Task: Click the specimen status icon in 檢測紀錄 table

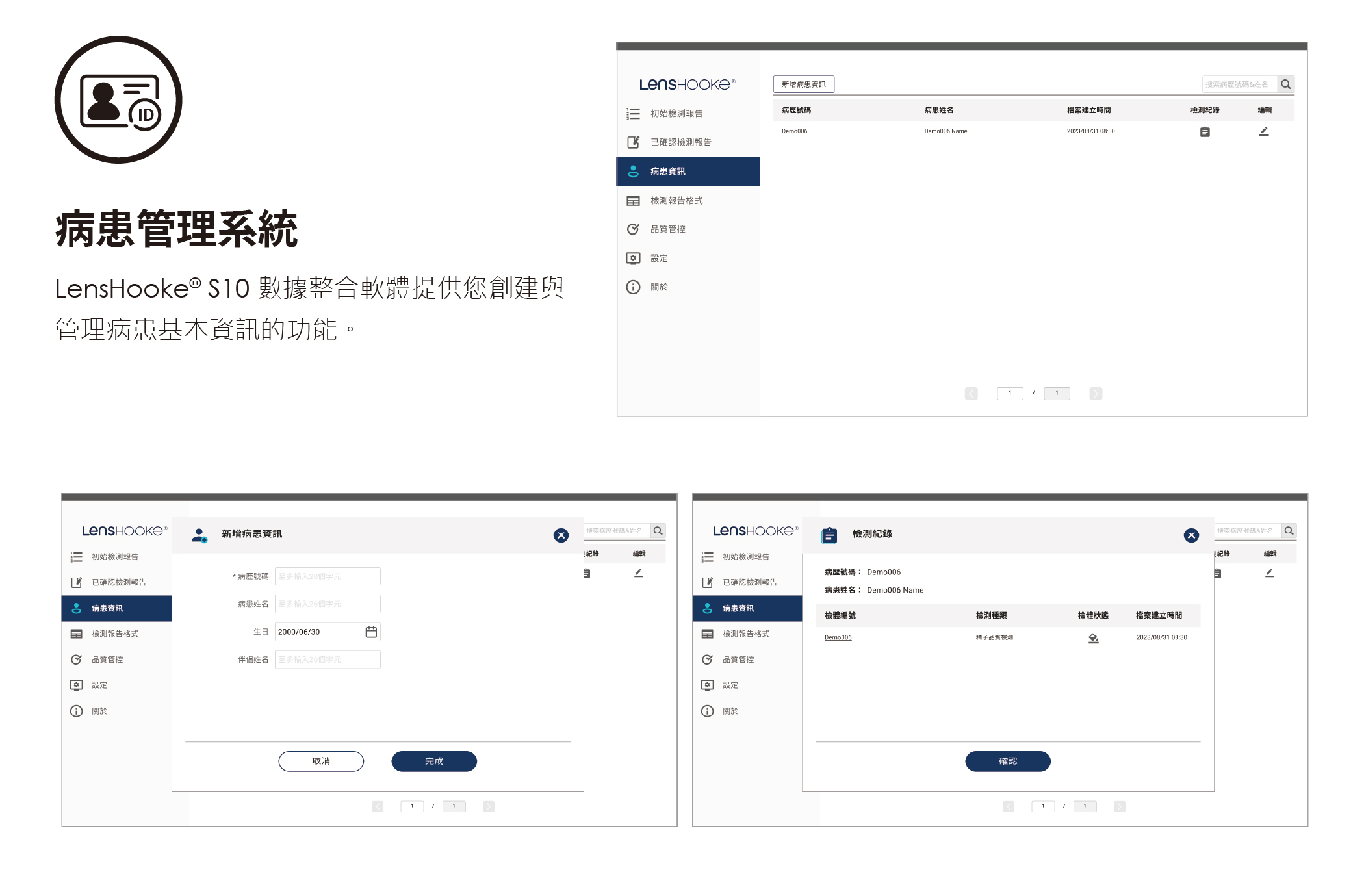Action: pyautogui.click(x=1093, y=638)
